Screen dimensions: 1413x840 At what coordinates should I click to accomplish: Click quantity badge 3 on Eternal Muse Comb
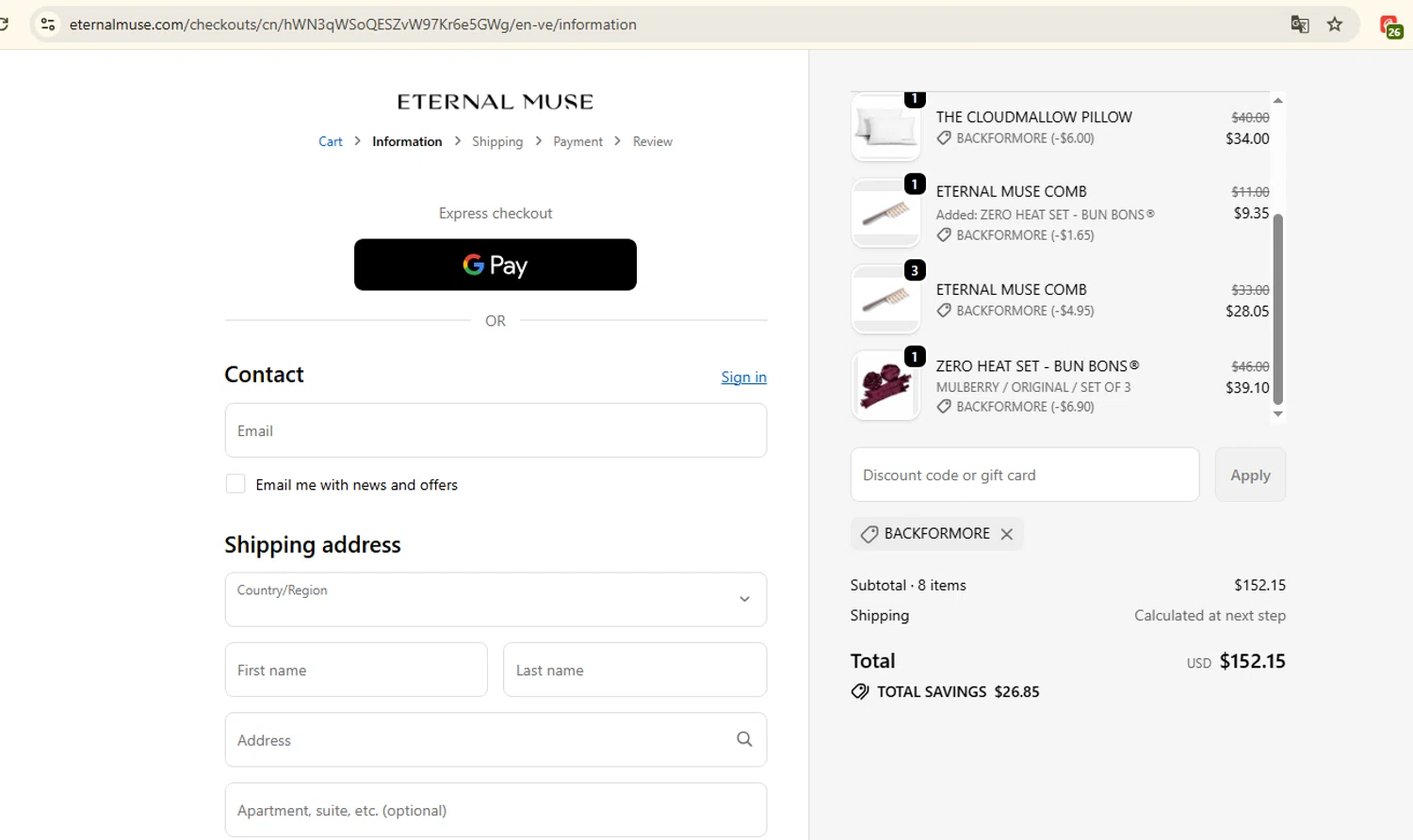[x=914, y=270]
